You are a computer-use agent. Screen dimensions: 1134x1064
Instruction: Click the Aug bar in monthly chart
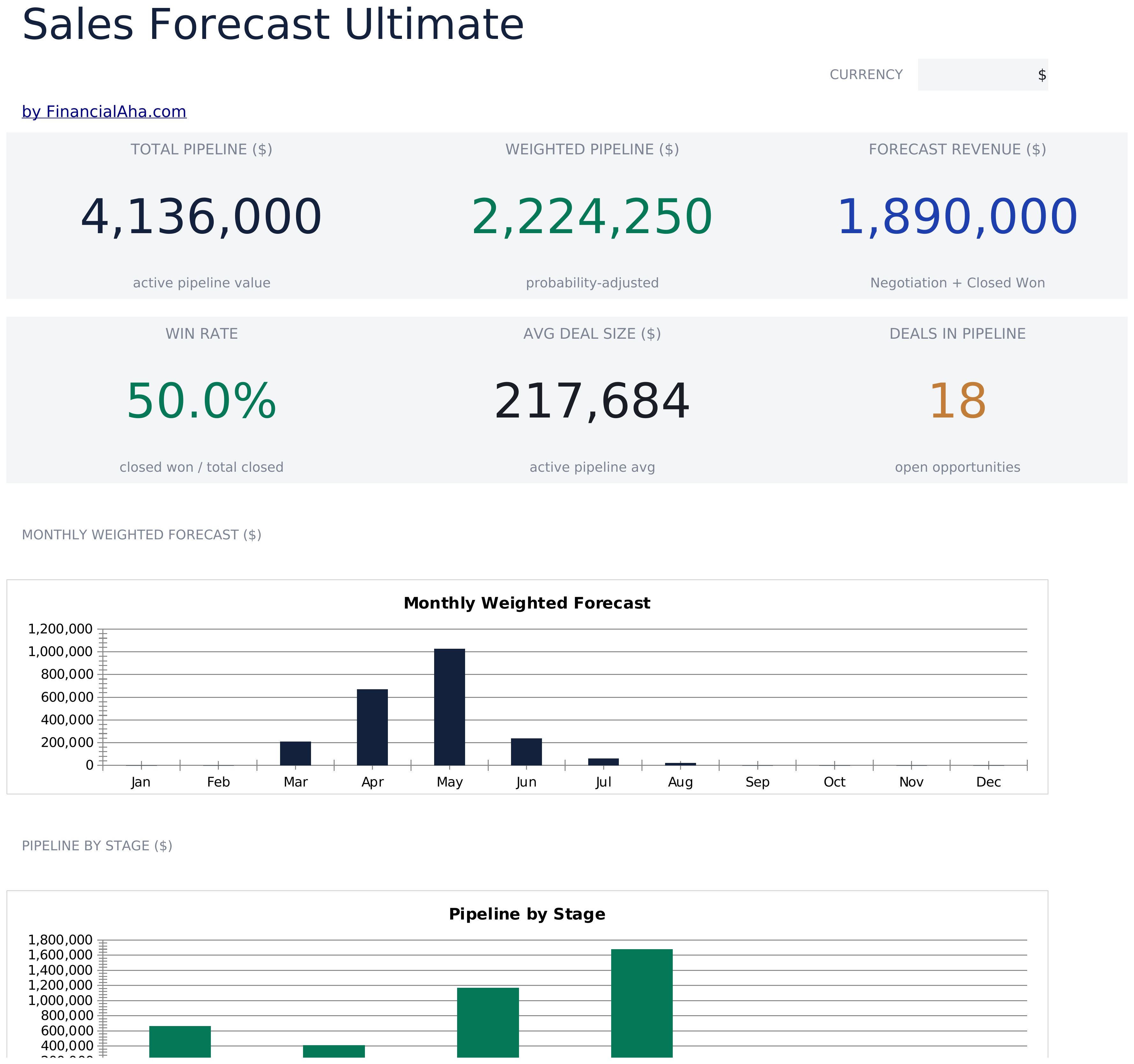[680, 764]
